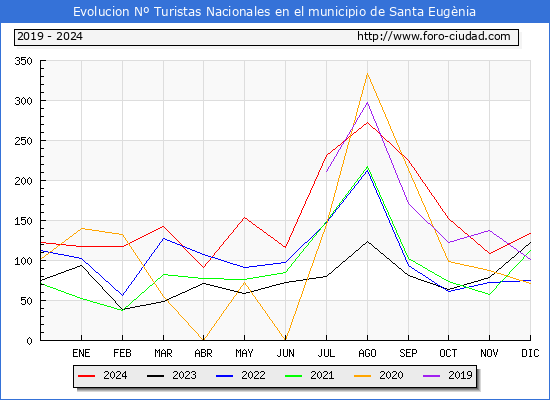
Task: Click the red 2024 data point at JUL
Action: 327,155
